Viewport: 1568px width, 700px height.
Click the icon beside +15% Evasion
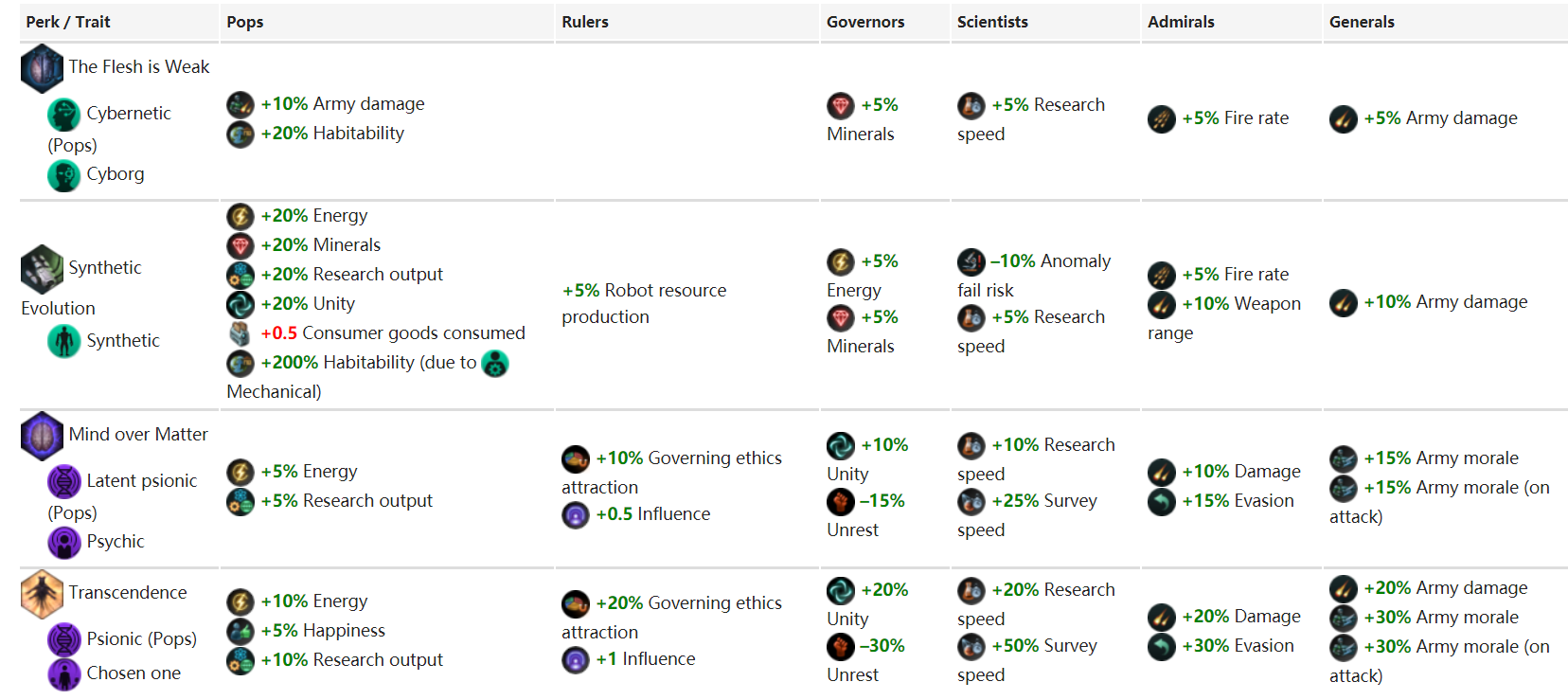1162,501
